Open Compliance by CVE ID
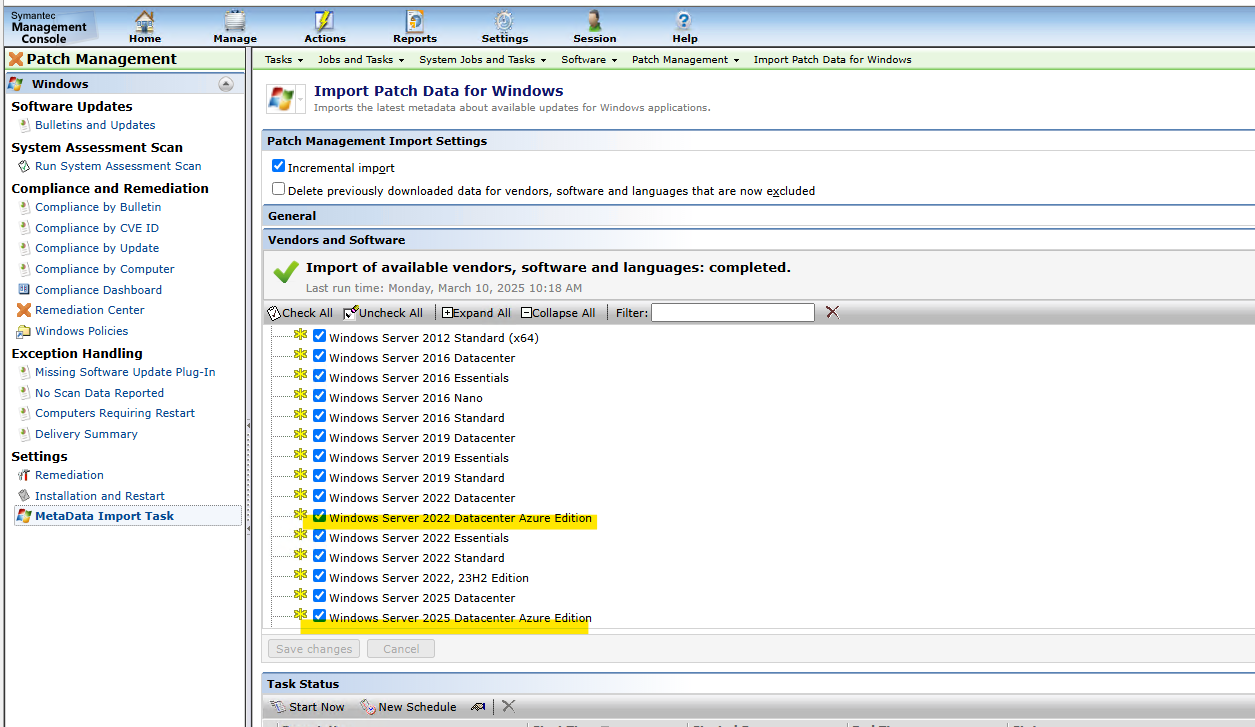The width and height of the screenshot is (1255, 727). click(97, 228)
